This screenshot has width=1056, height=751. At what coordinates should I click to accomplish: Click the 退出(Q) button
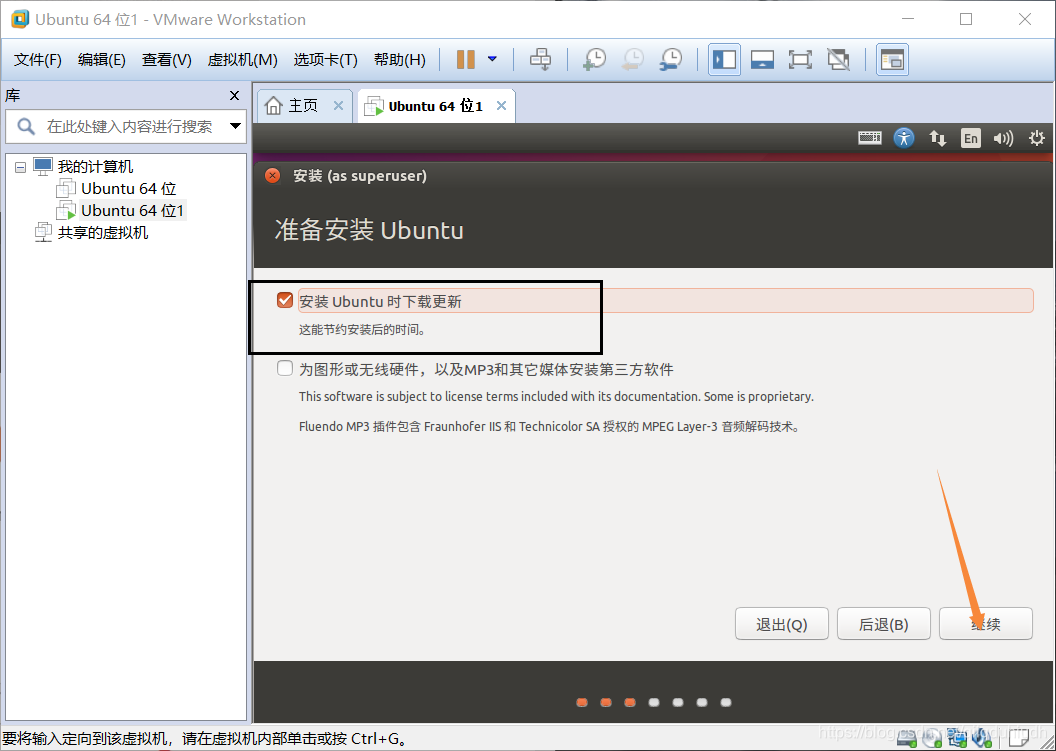coord(782,624)
